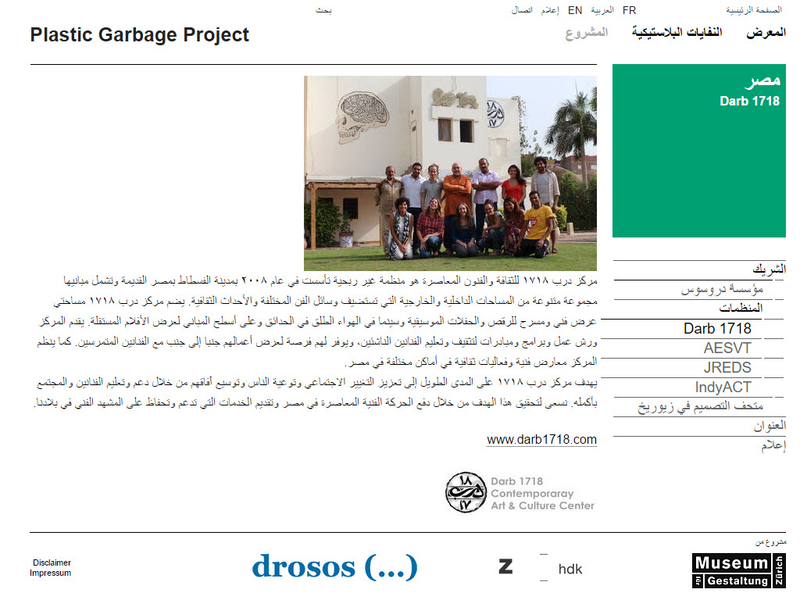Visit the www.darb1718.com website link
800x600 pixels.
[544, 438]
